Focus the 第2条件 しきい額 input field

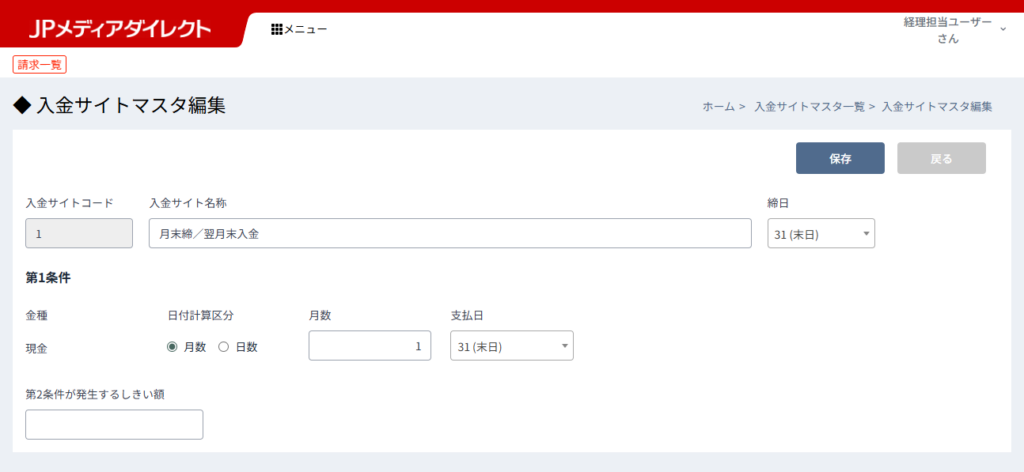point(114,425)
